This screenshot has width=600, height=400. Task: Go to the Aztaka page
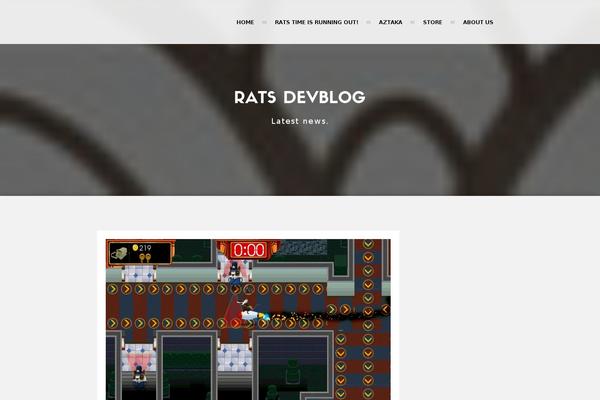coord(390,22)
